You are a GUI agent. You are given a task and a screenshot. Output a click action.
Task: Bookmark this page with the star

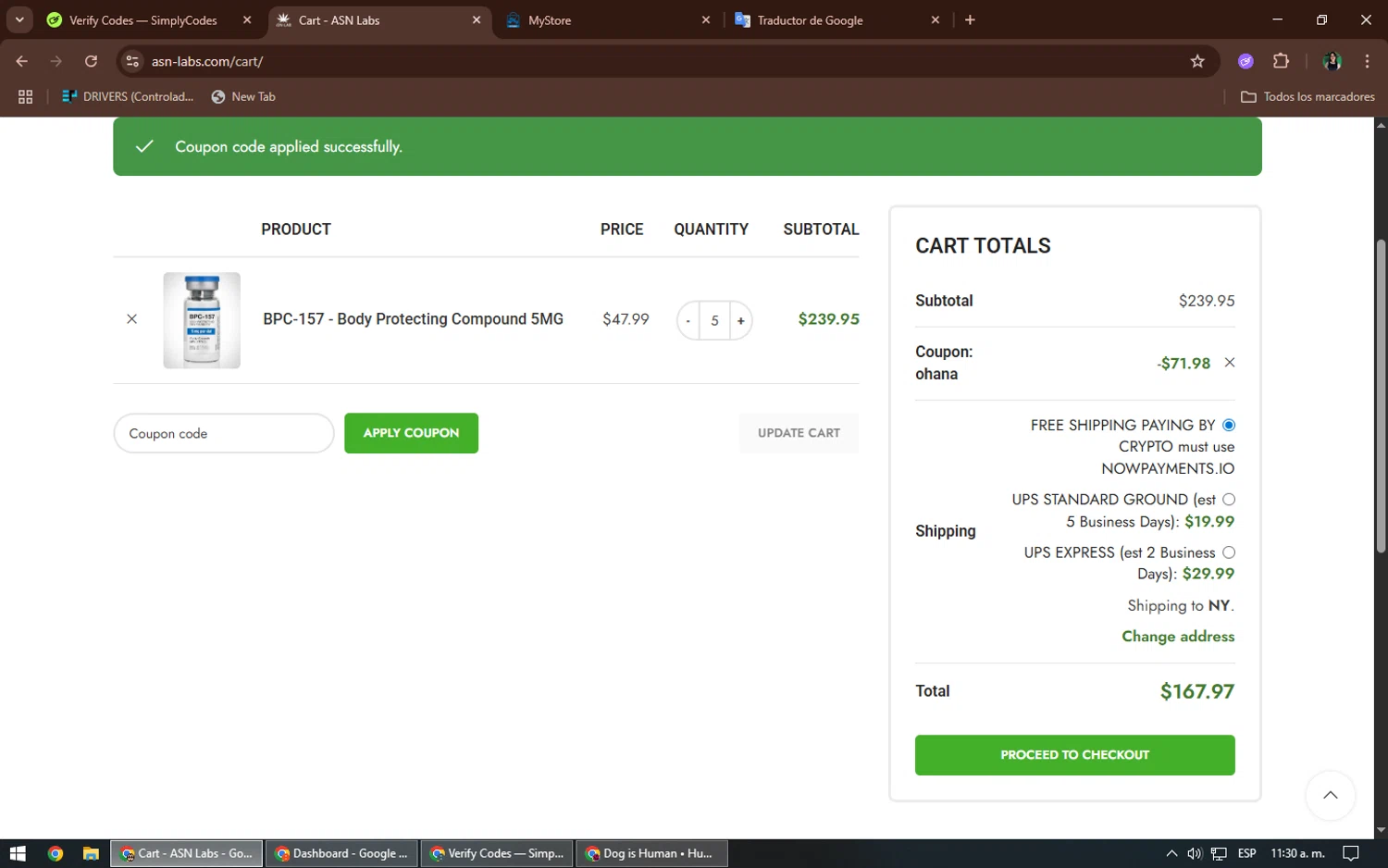coord(1197,61)
